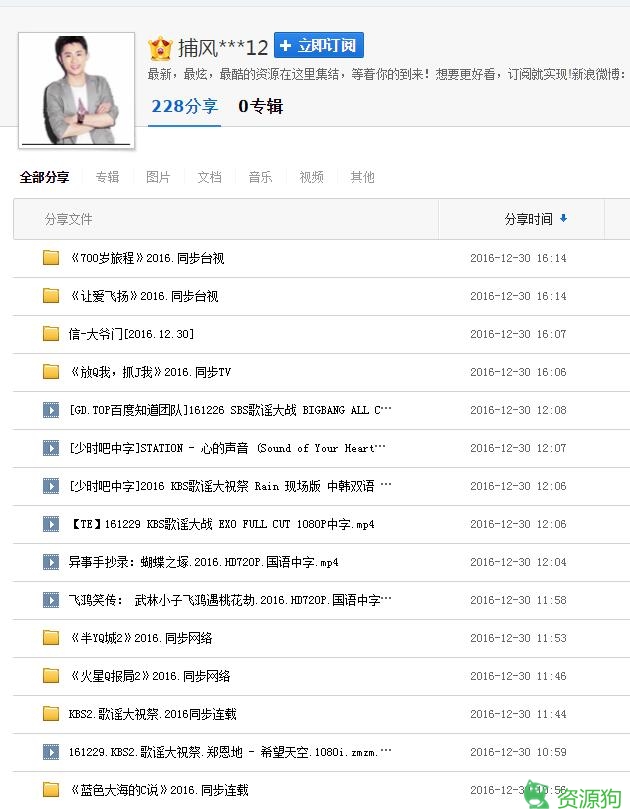Image resolution: width=630 pixels, height=809 pixels.
Task: Click video icon for 【TE】161229 EXO file
Action: [x=51, y=524]
